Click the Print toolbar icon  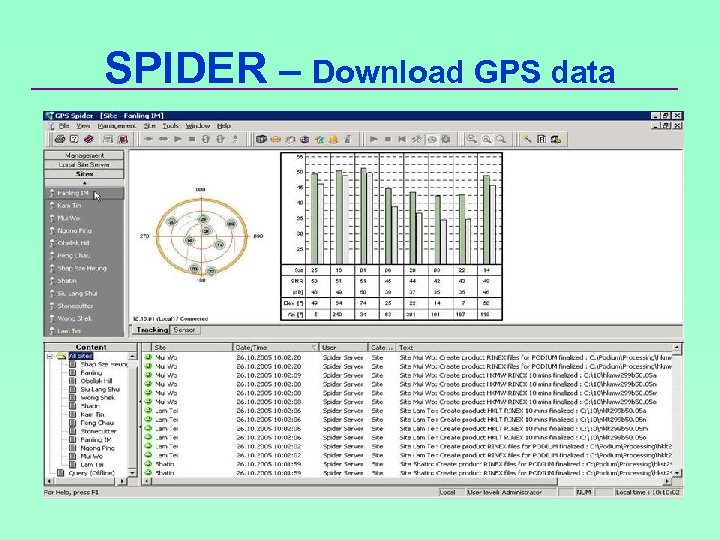click(60, 139)
